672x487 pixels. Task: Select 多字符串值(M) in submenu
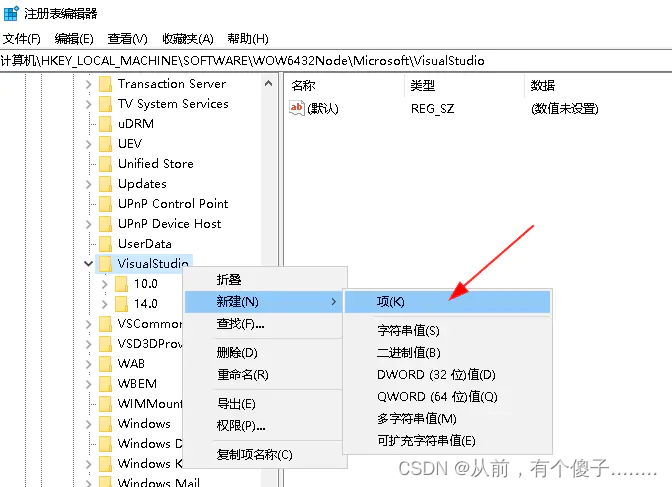tap(447, 419)
